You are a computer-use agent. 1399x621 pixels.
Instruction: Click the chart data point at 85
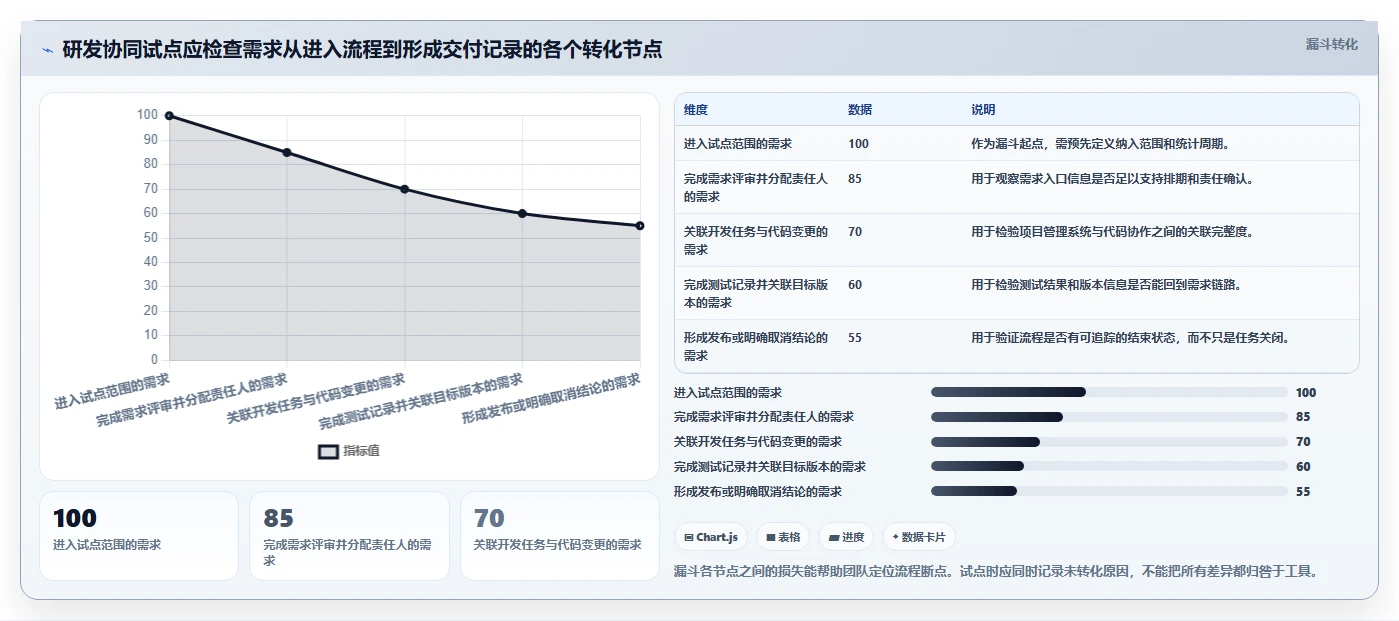287,152
